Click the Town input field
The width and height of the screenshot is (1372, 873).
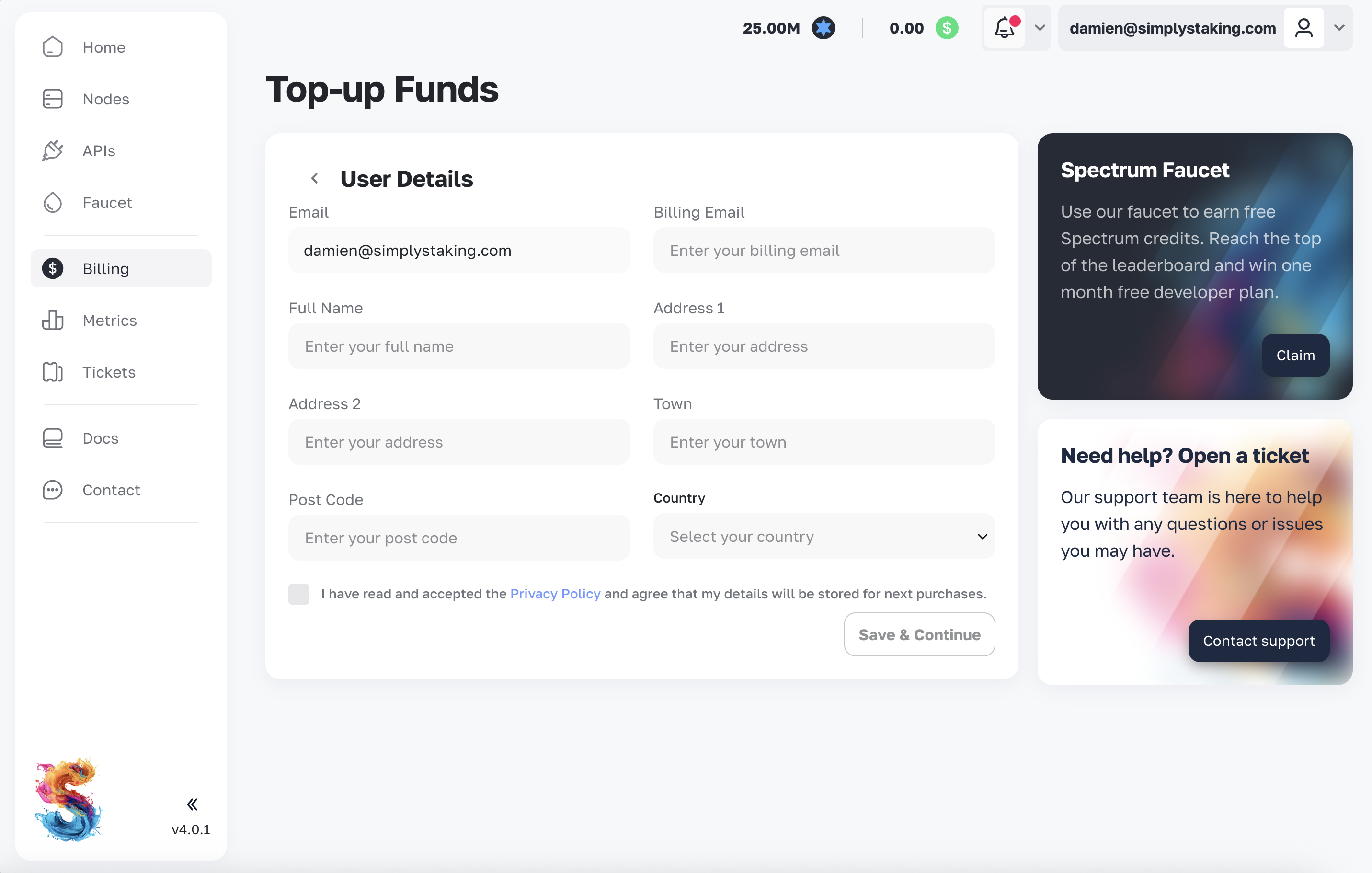pos(824,442)
